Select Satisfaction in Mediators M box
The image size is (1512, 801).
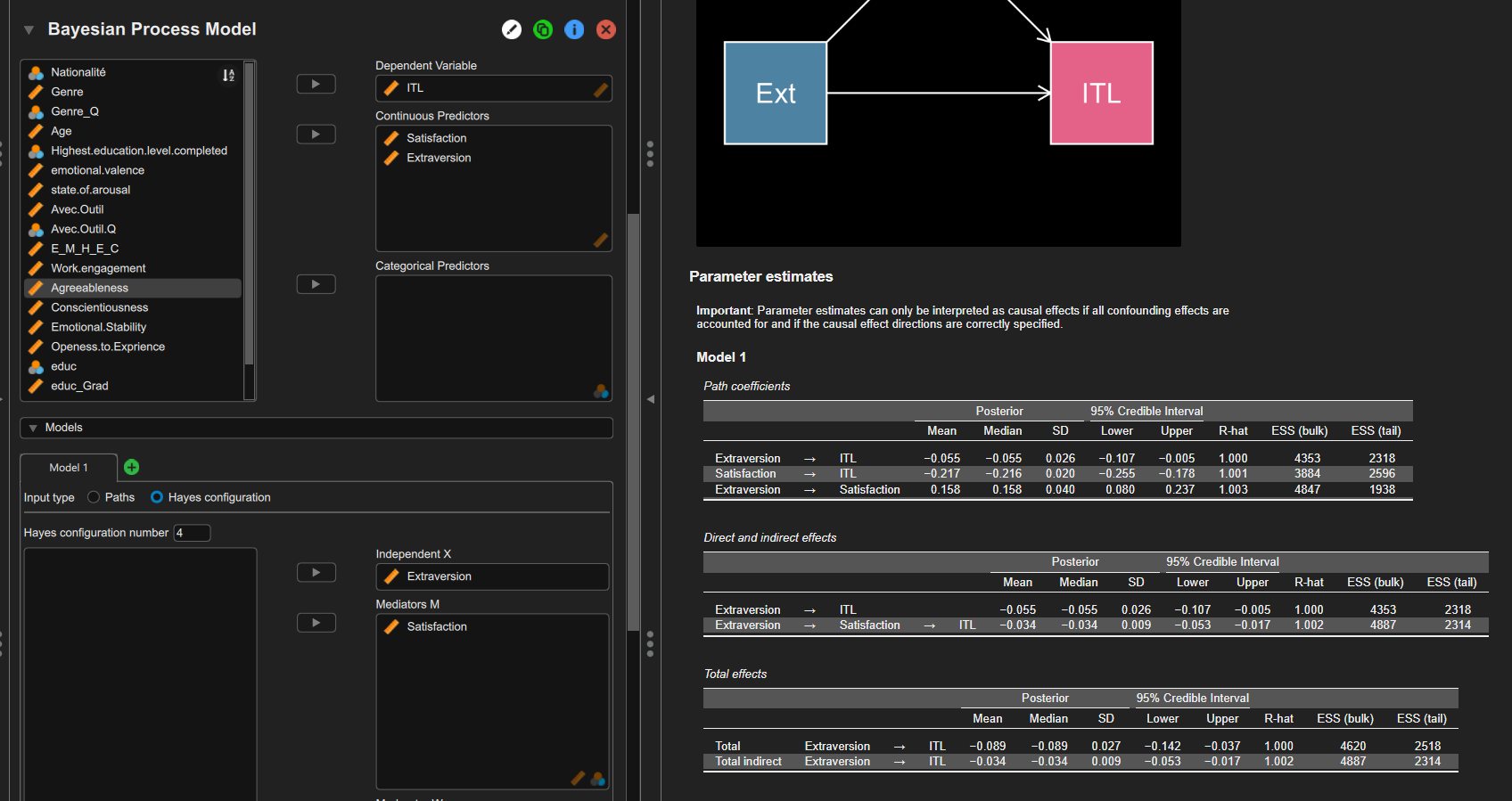[492, 626]
